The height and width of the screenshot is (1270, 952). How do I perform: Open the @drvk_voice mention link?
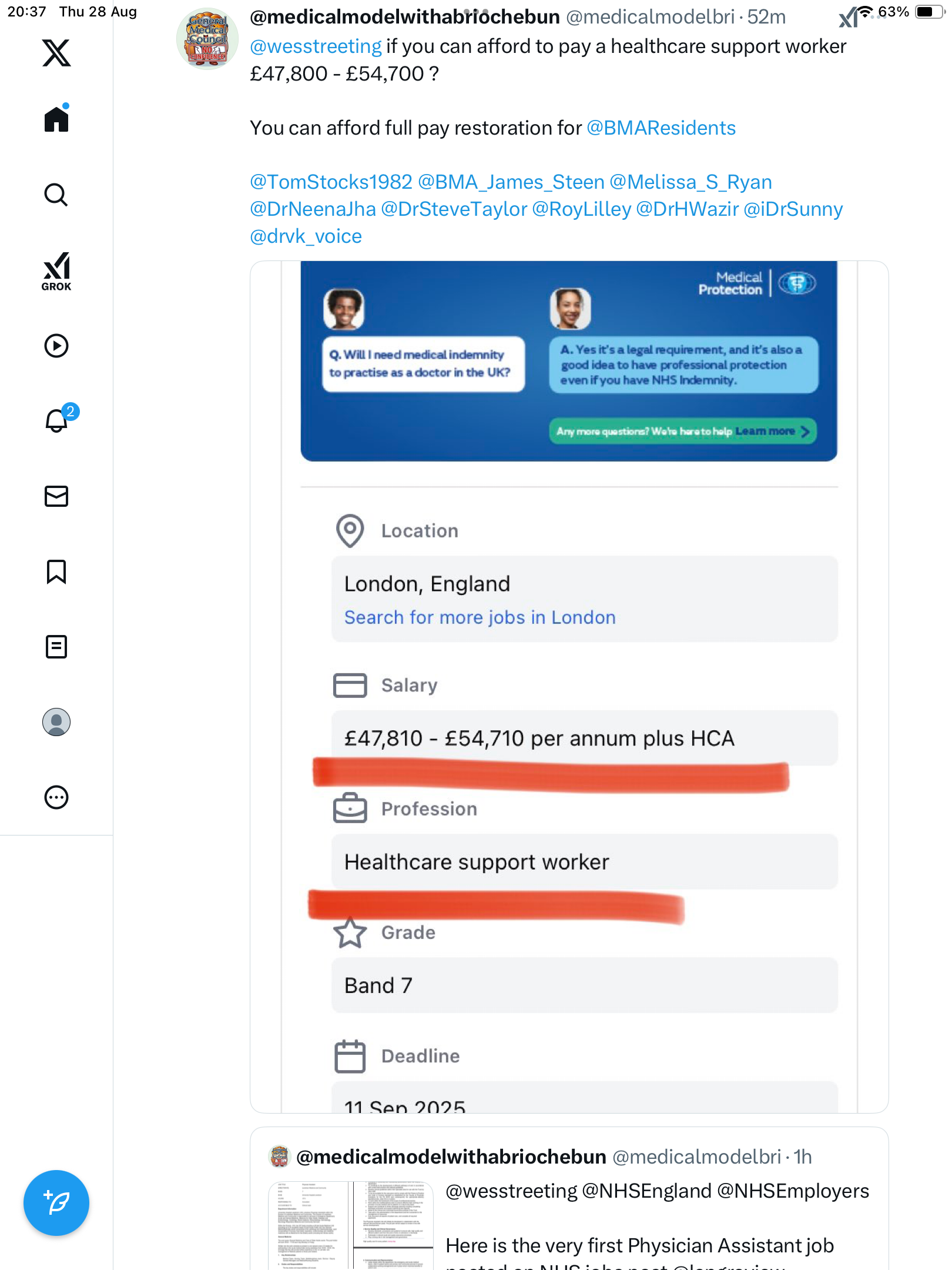point(306,236)
